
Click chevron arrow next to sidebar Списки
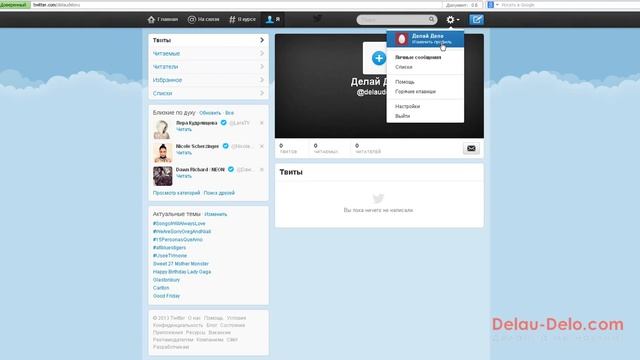point(262,93)
